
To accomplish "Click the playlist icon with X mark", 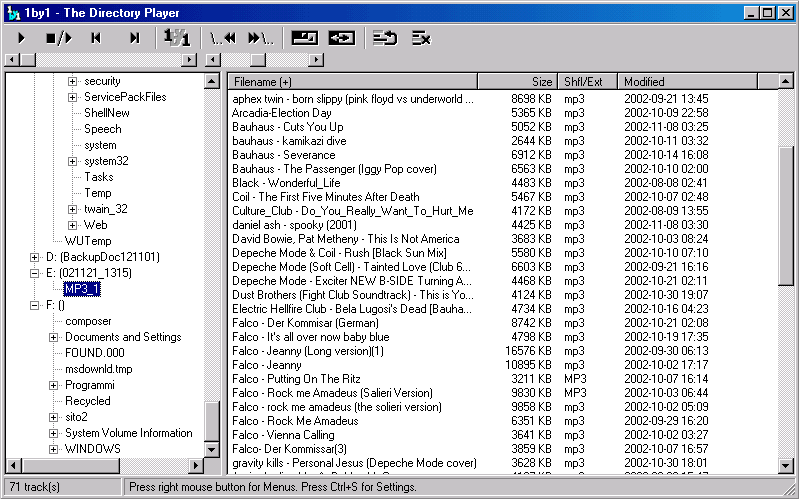I will point(421,38).
